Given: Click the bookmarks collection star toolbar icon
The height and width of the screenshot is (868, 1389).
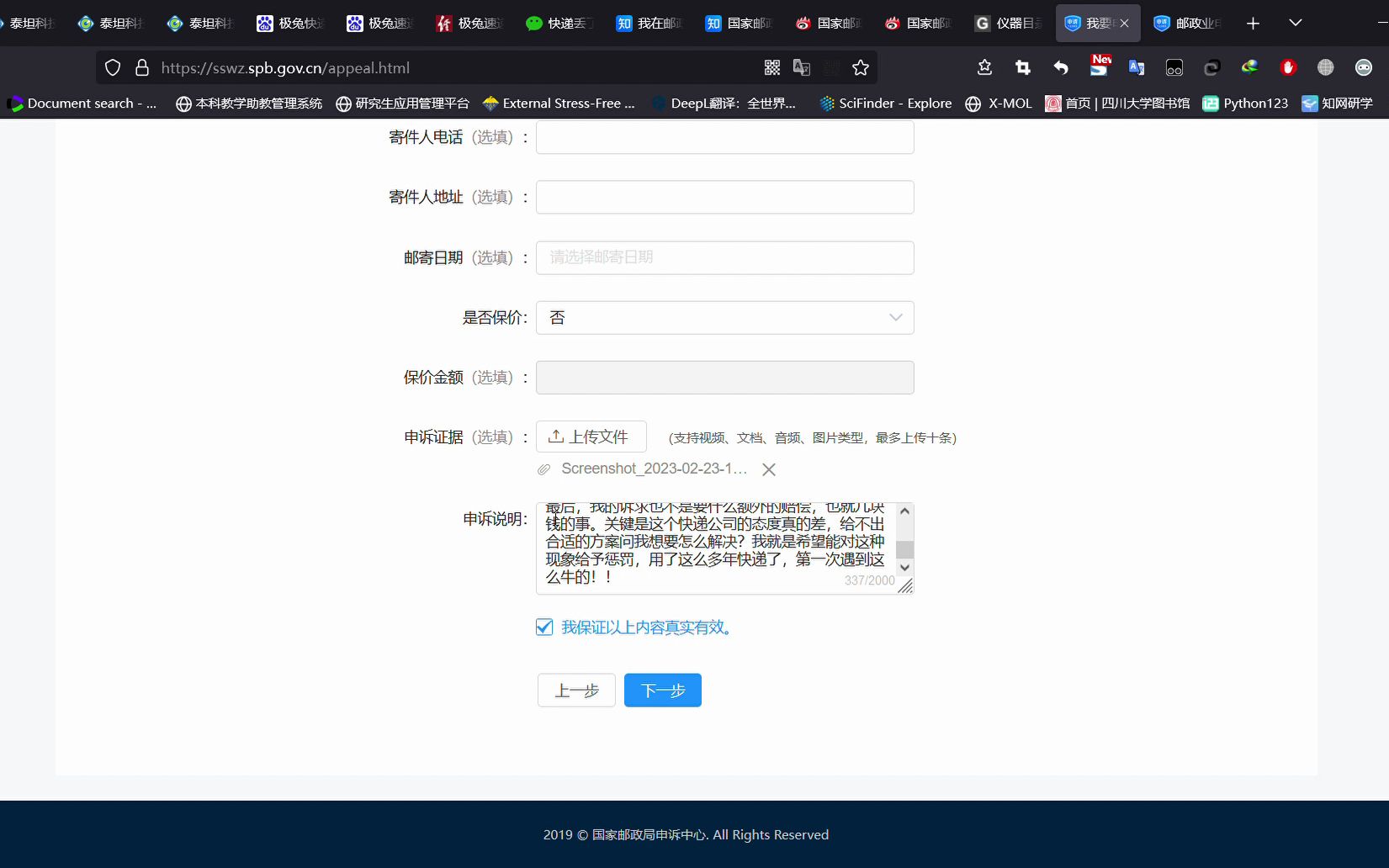Looking at the screenshot, I should 984,67.
